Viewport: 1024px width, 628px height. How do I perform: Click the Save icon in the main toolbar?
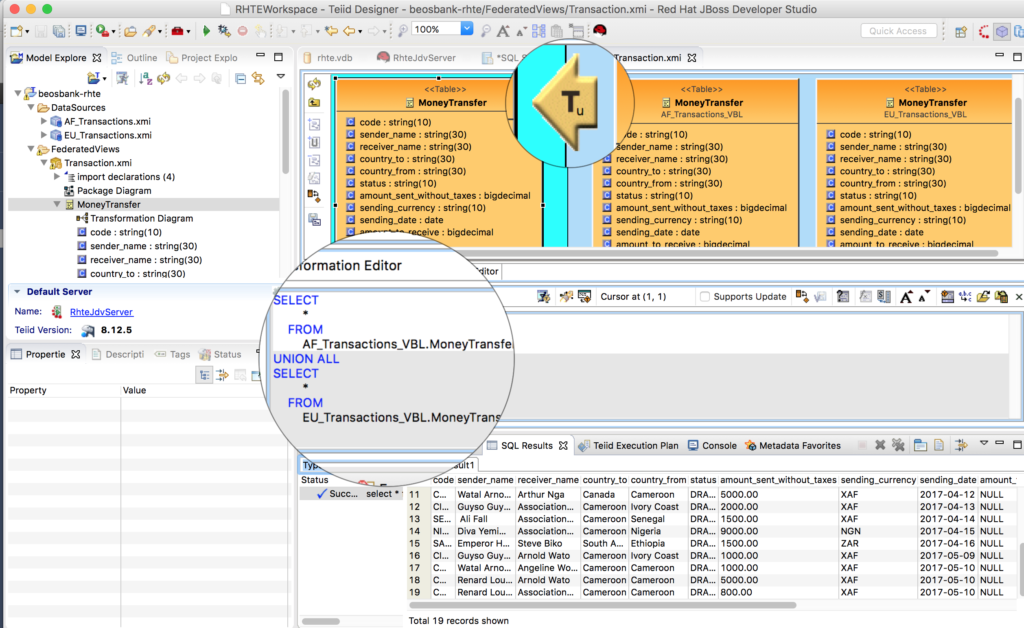pos(40,32)
